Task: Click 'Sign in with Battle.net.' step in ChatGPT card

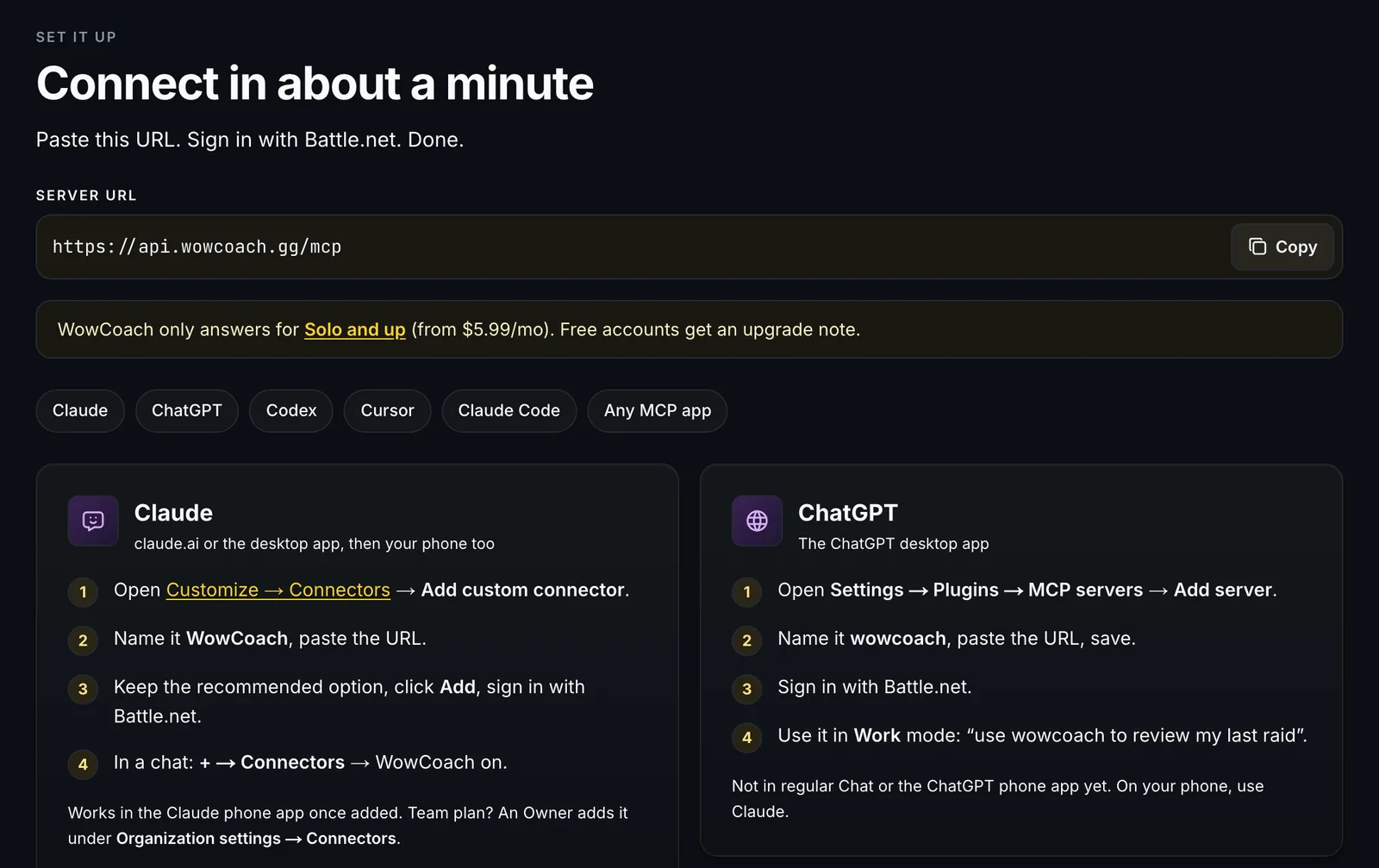Action: (x=875, y=687)
